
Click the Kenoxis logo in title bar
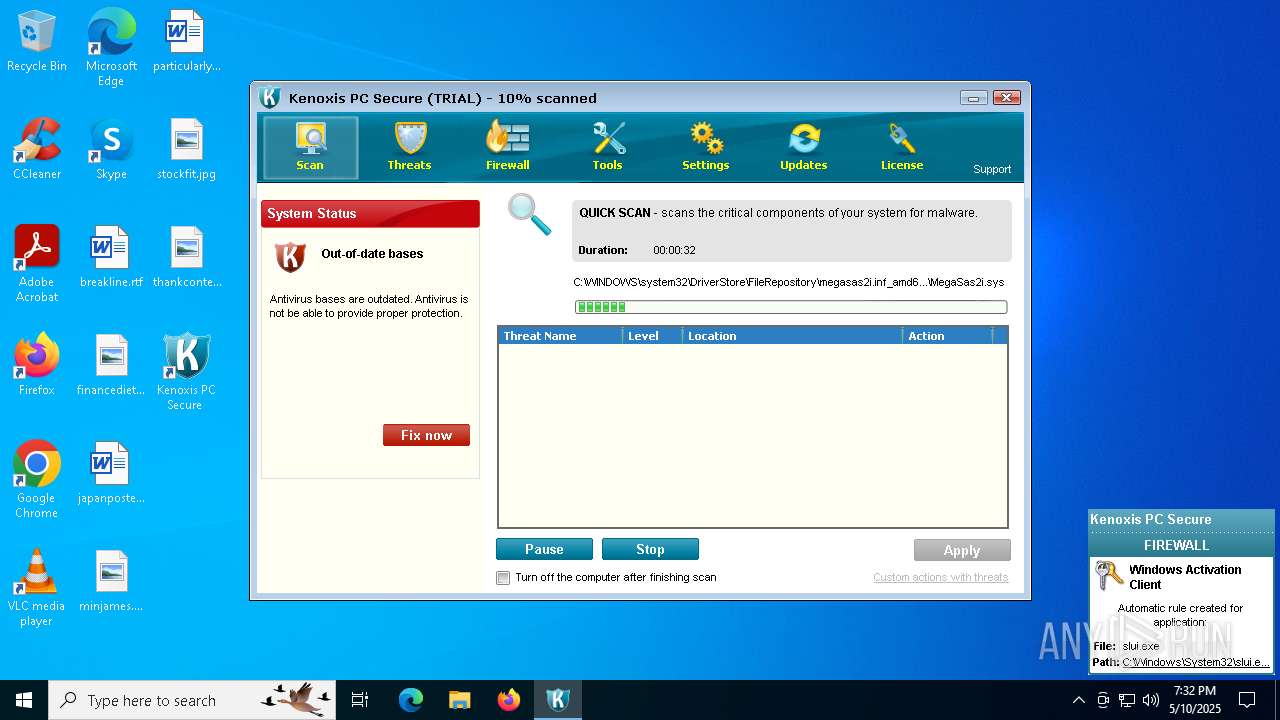click(269, 97)
